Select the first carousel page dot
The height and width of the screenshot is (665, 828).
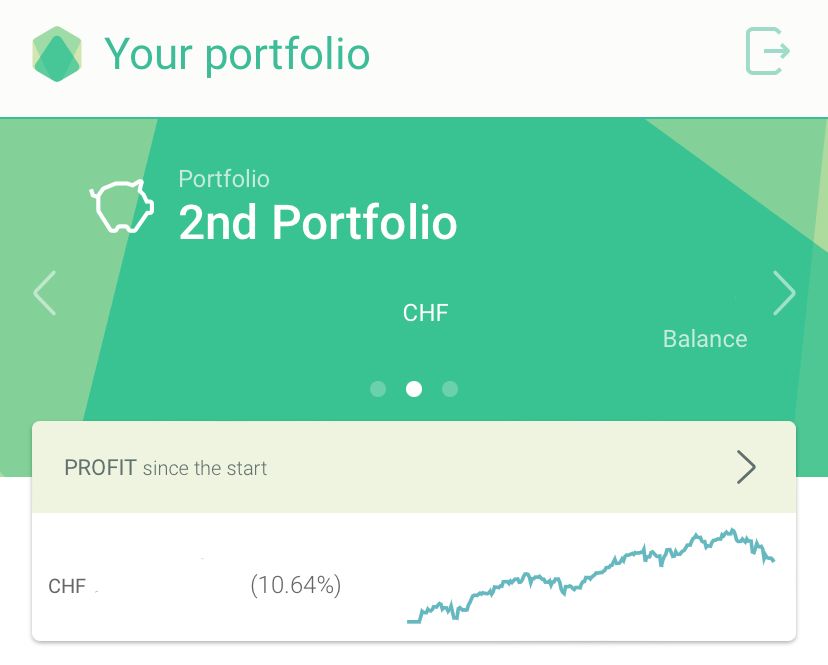378,389
